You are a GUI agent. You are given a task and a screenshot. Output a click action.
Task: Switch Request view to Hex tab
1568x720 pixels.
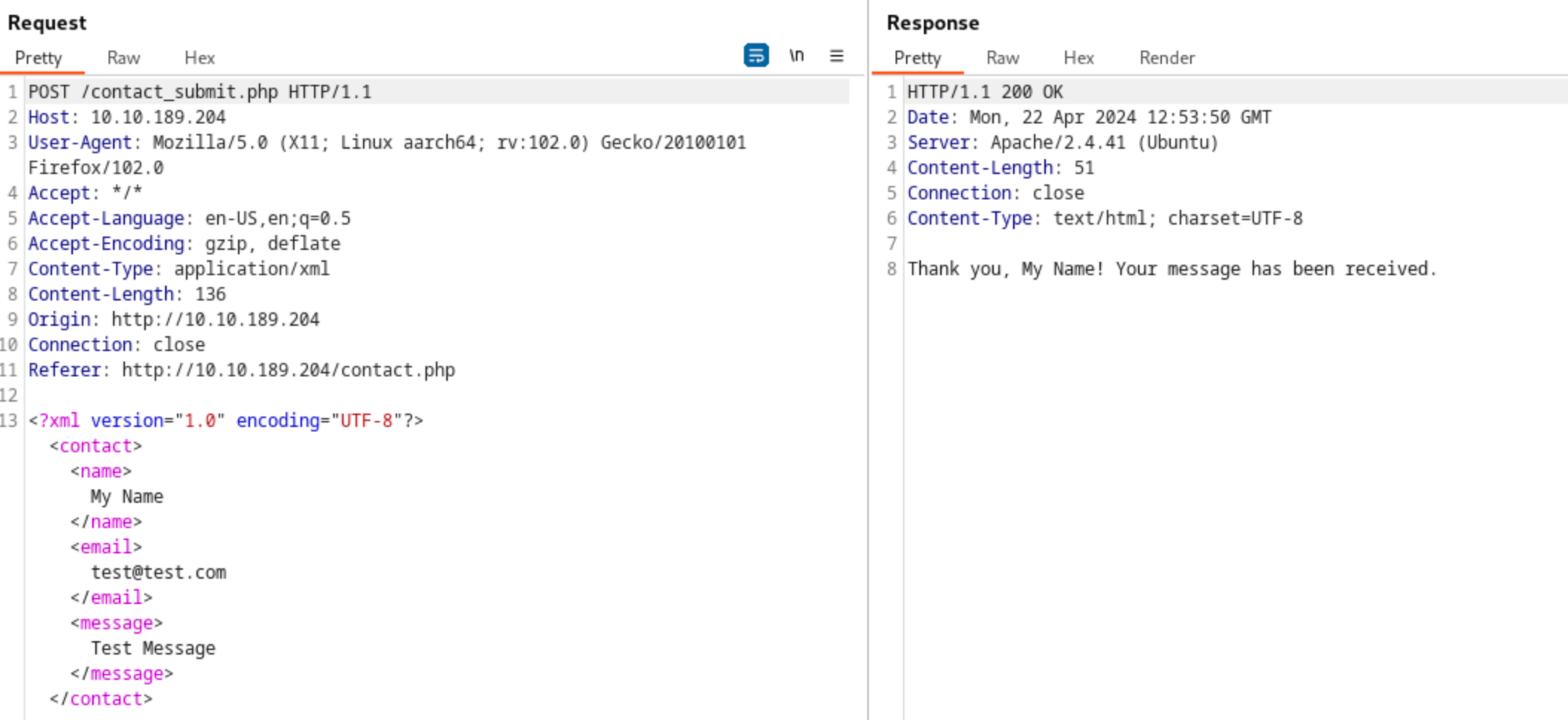tap(199, 58)
